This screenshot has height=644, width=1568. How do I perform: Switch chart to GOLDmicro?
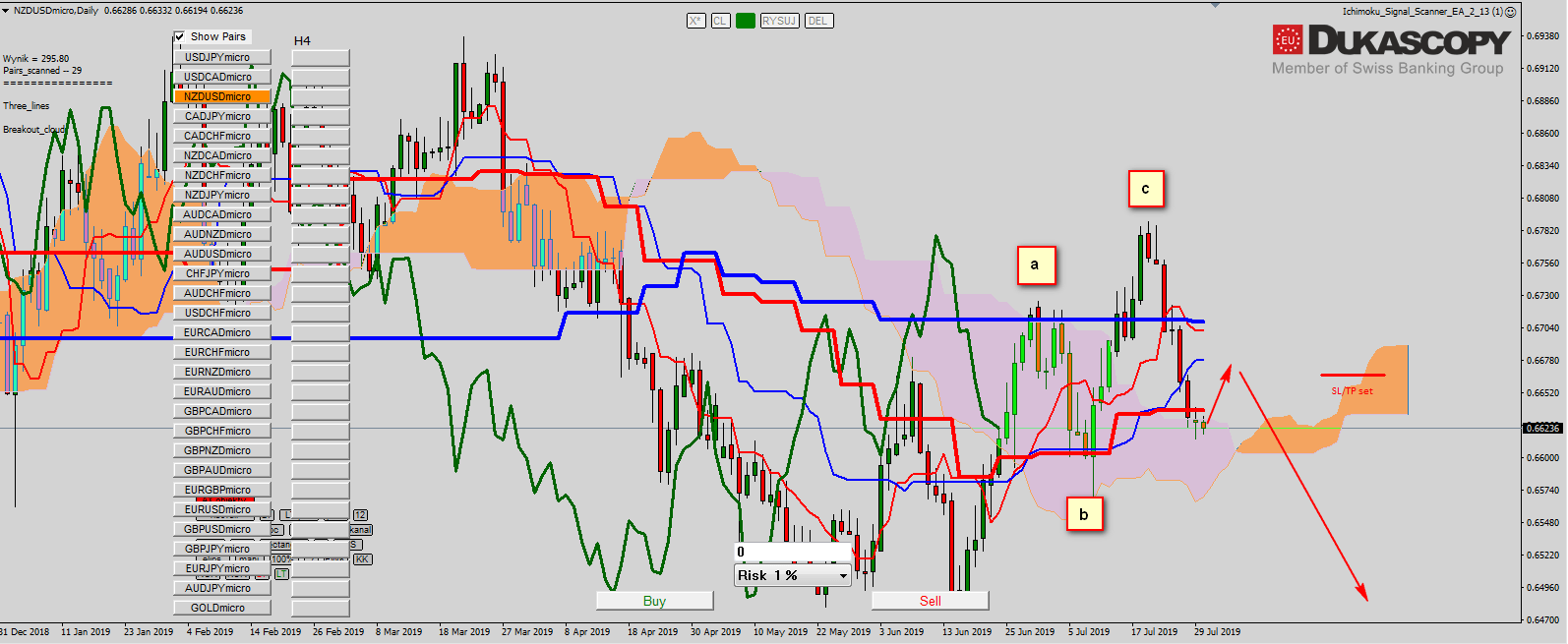click(217, 608)
